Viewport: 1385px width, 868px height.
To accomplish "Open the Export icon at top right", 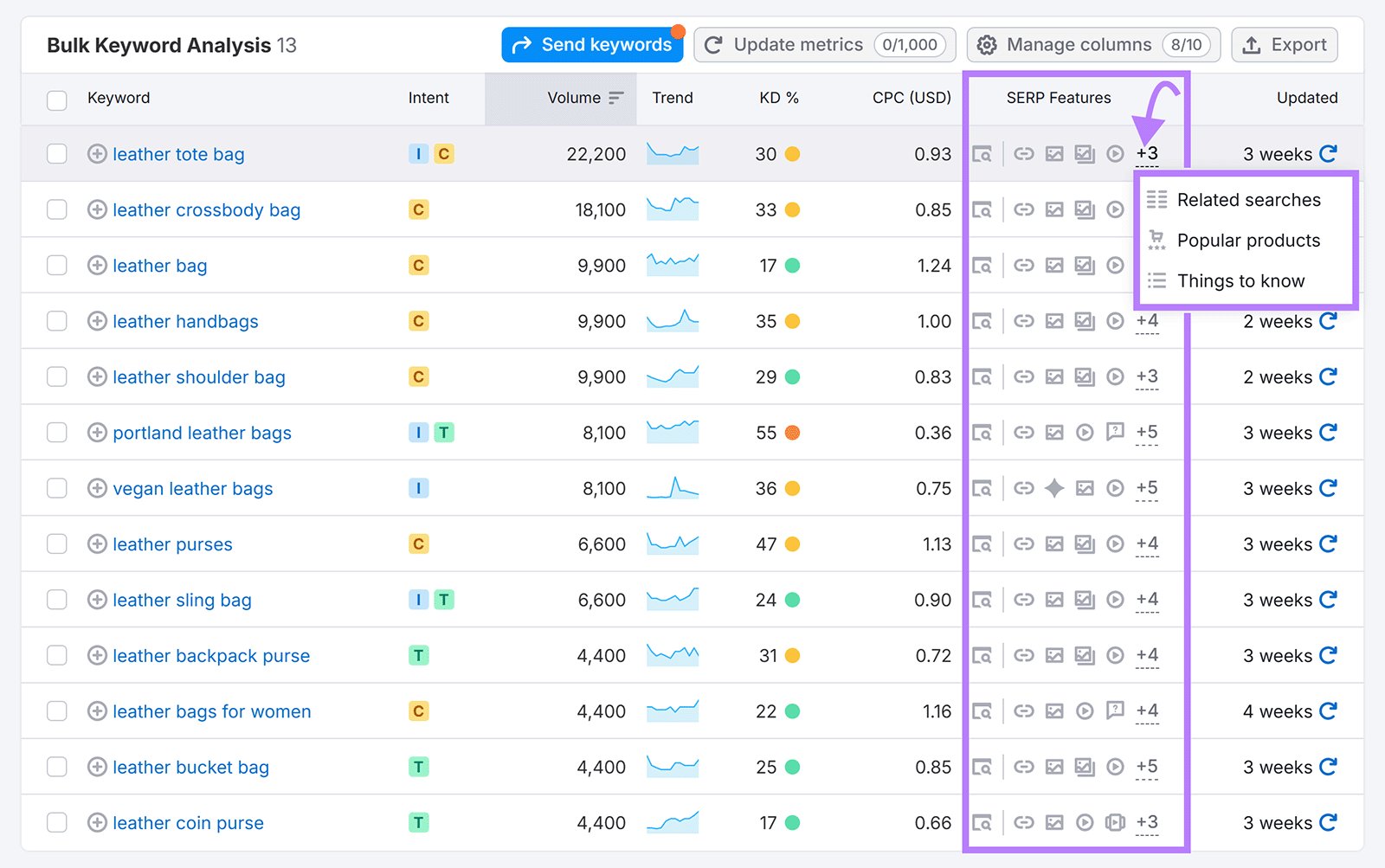I will 1253,44.
